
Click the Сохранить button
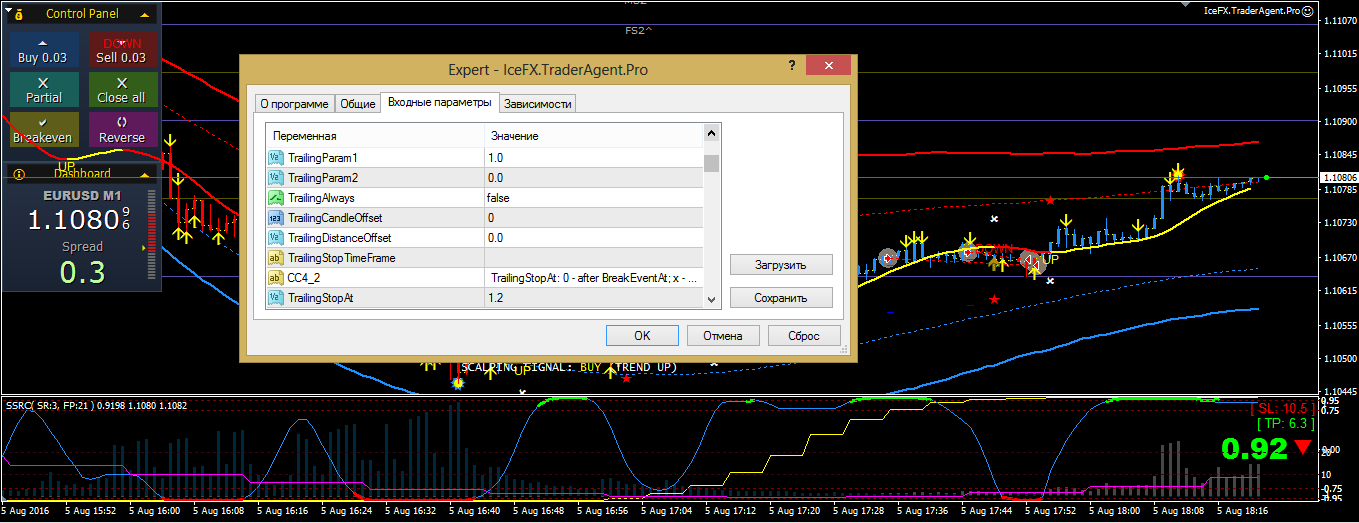781,298
